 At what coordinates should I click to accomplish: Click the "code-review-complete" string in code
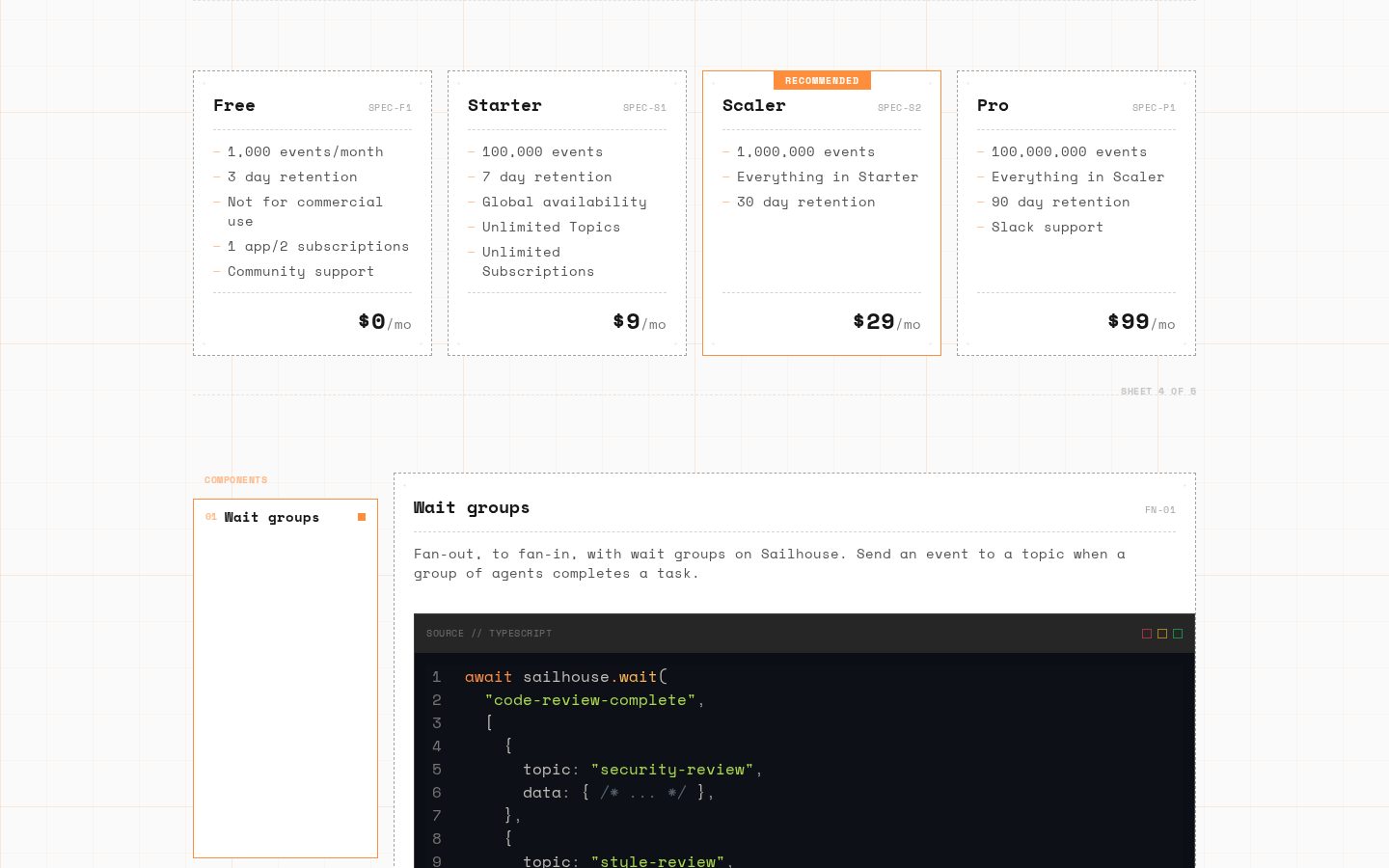(x=590, y=700)
